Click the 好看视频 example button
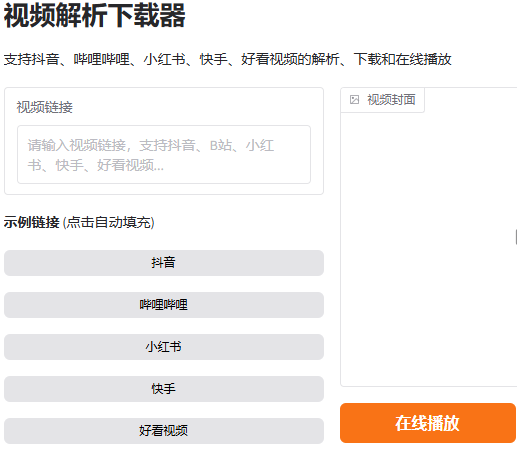Viewport: 517px width, 455px height. (x=164, y=431)
